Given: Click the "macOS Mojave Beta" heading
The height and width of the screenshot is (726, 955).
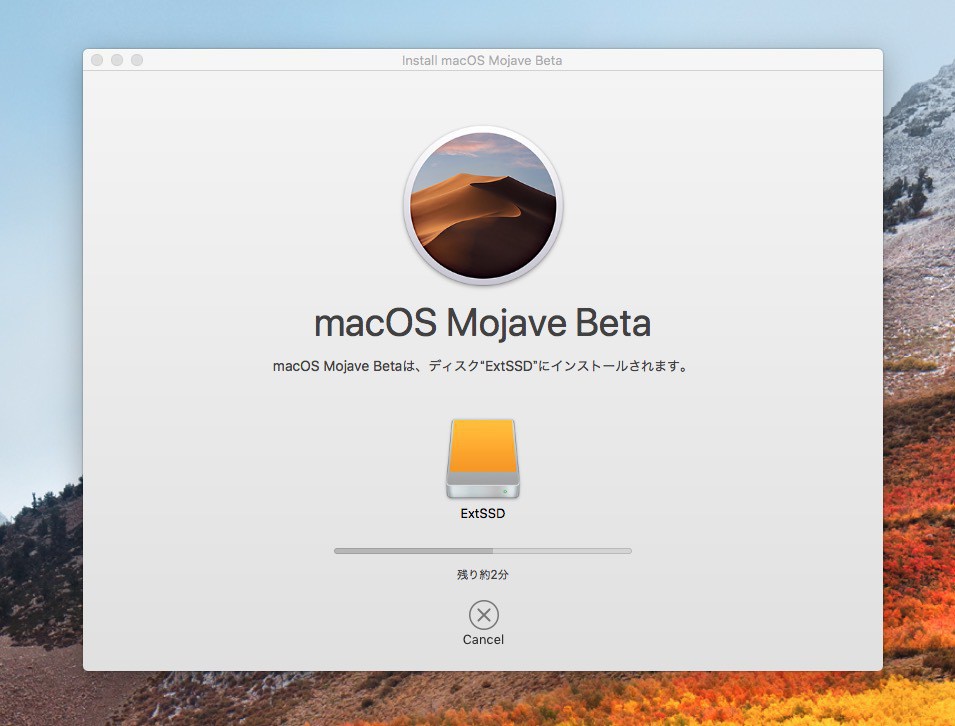Looking at the screenshot, I should (x=482, y=323).
